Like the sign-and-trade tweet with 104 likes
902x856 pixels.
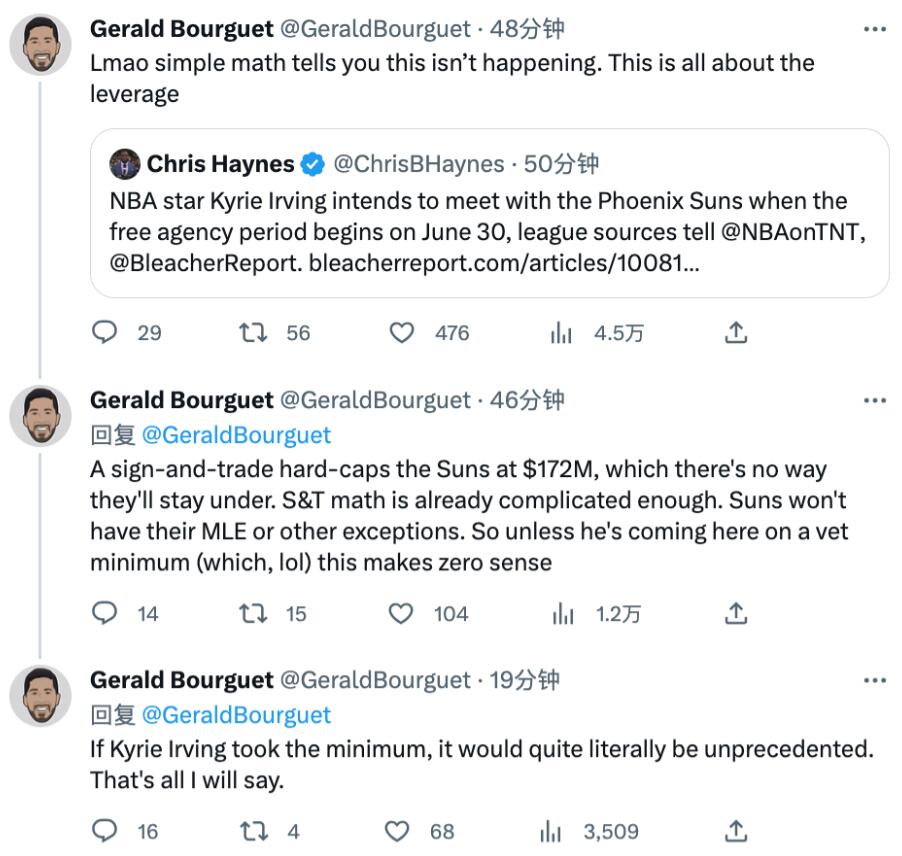(401, 613)
